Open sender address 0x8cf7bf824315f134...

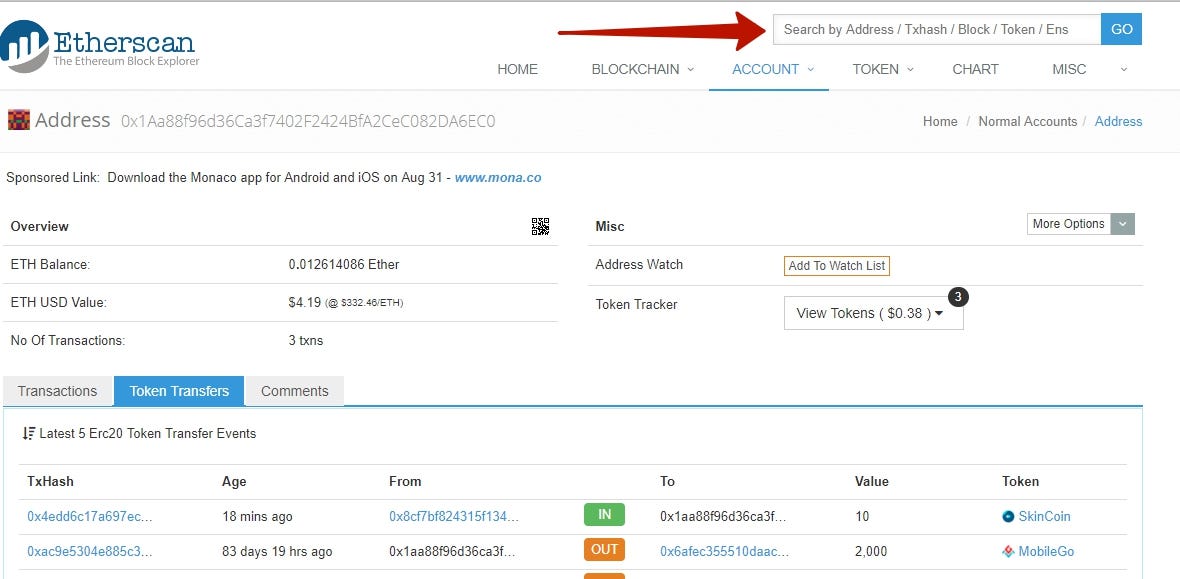(454, 517)
